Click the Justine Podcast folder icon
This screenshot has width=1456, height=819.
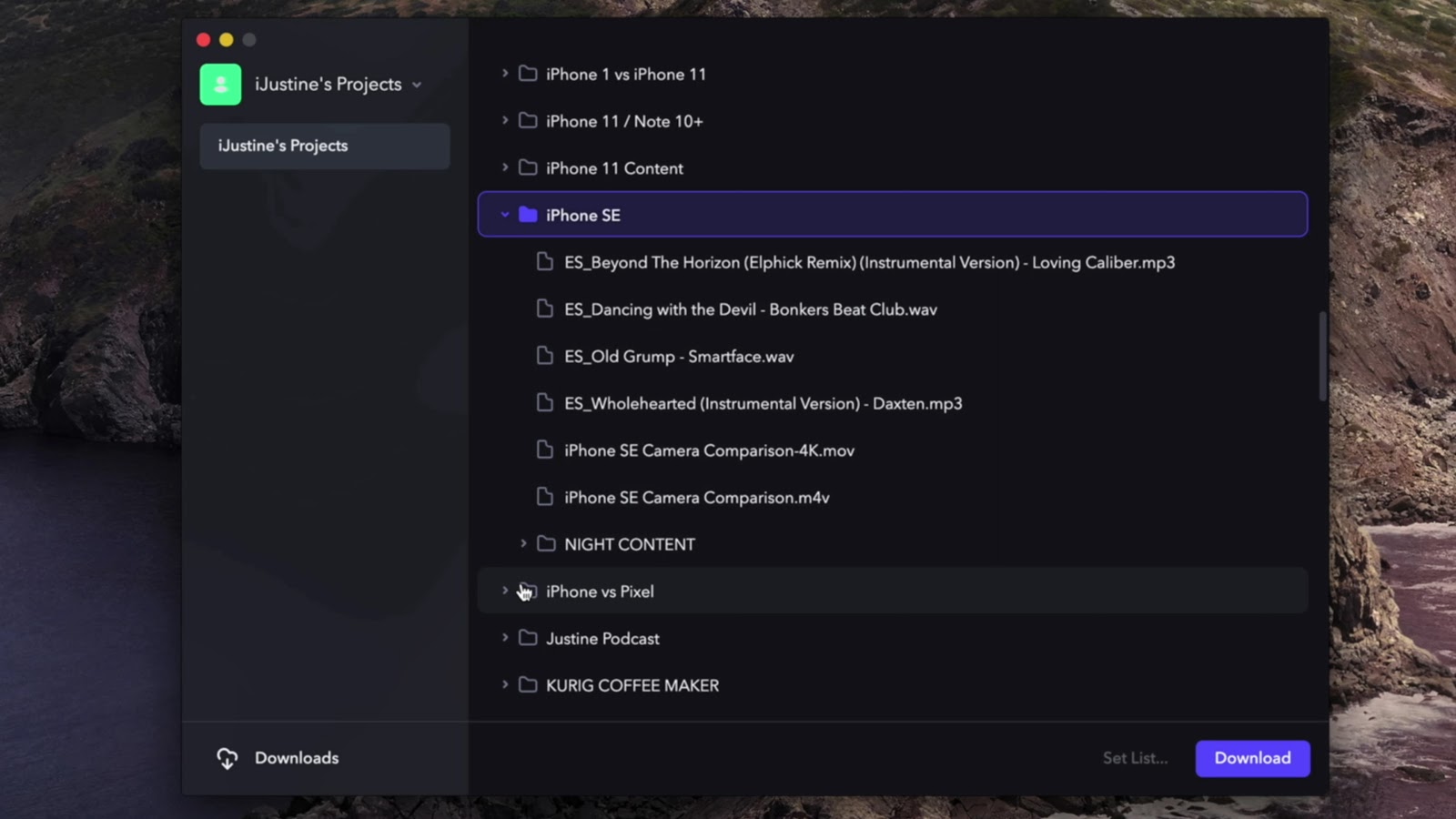[528, 638]
